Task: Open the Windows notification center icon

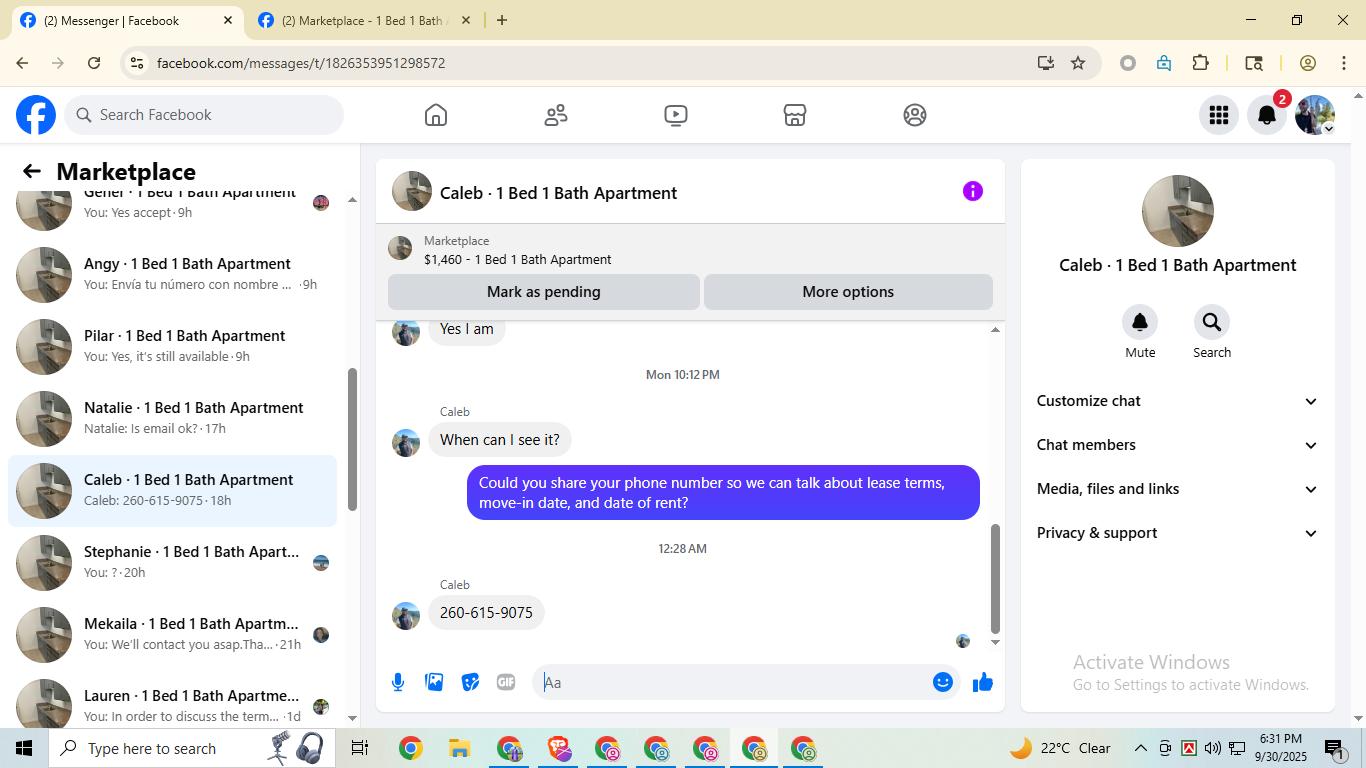Action: 1334,748
